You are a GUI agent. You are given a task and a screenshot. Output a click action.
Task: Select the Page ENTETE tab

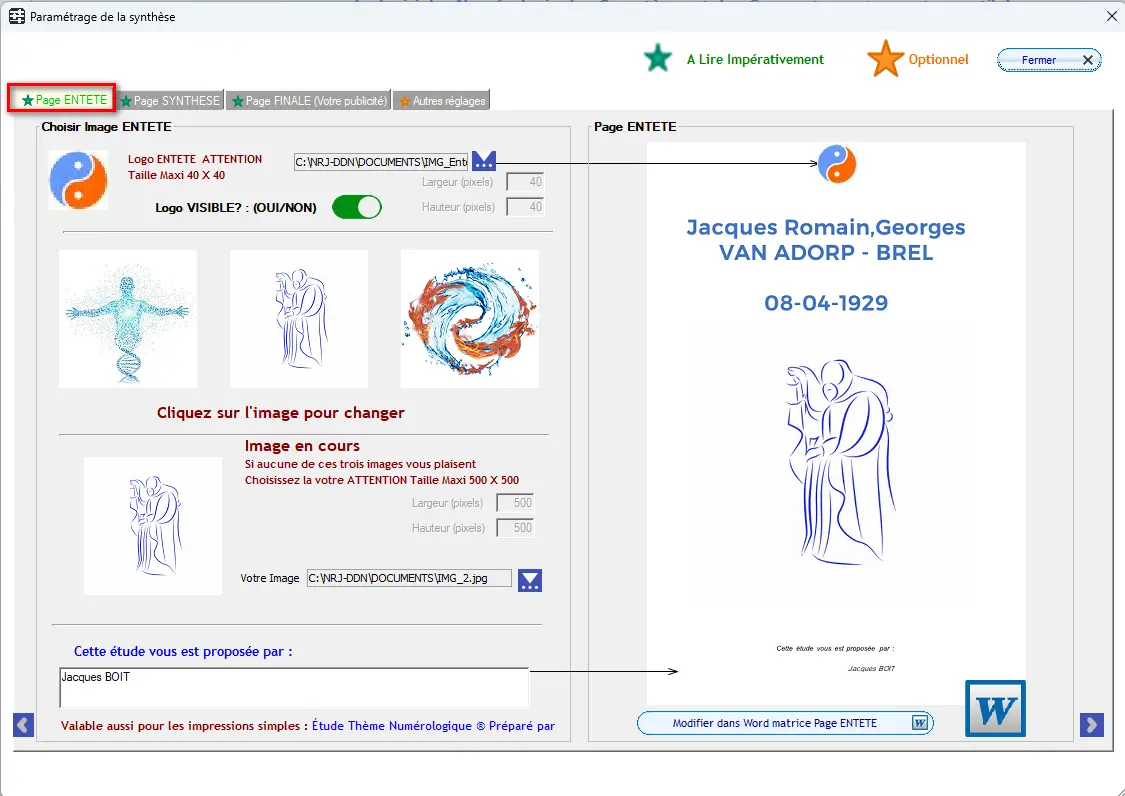(x=64, y=100)
